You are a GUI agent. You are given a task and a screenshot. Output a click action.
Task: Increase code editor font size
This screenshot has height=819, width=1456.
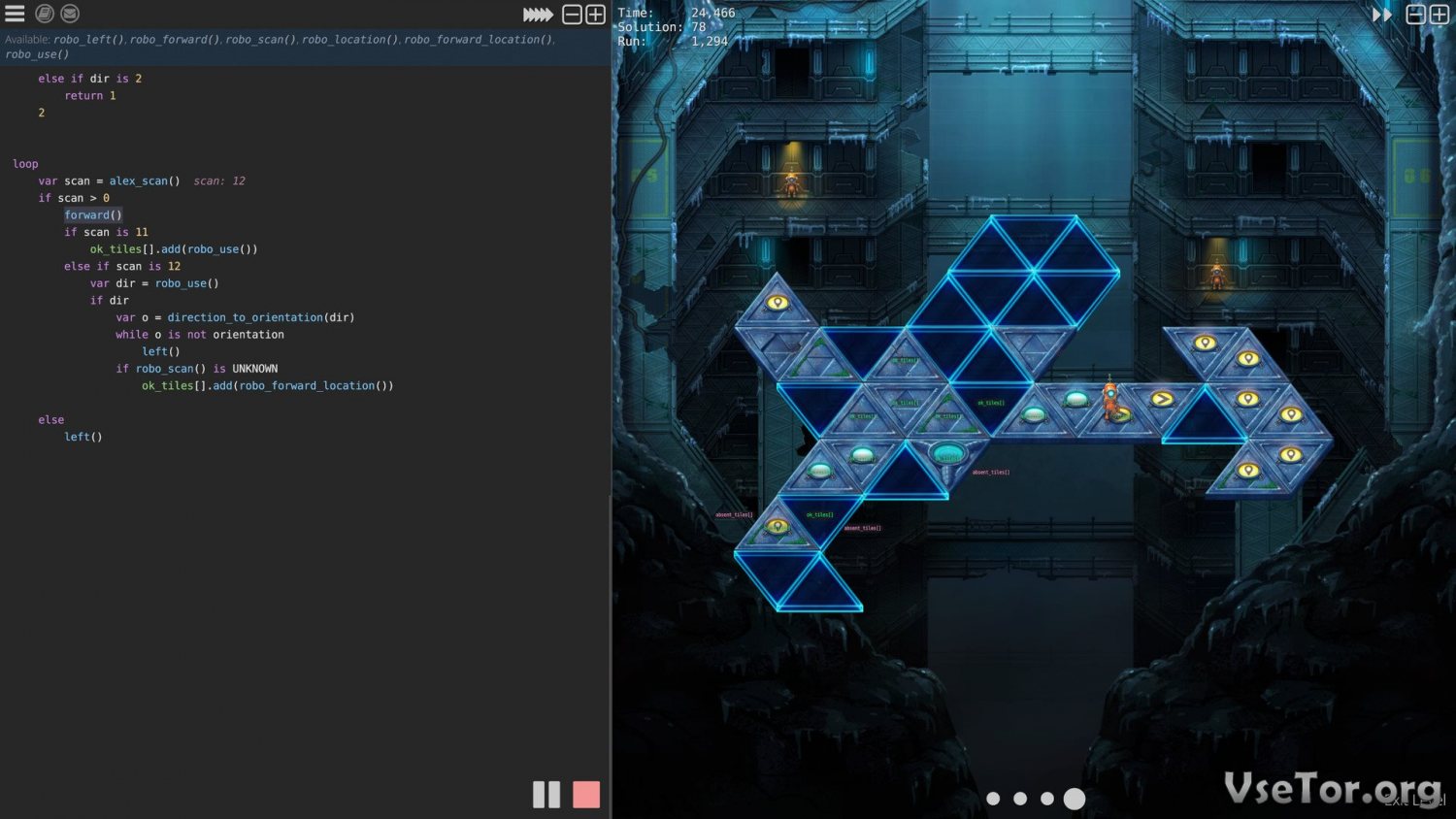tap(596, 15)
